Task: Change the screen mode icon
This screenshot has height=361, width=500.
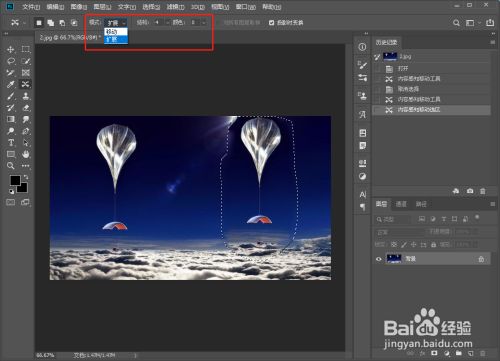Action: pos(25,202)
